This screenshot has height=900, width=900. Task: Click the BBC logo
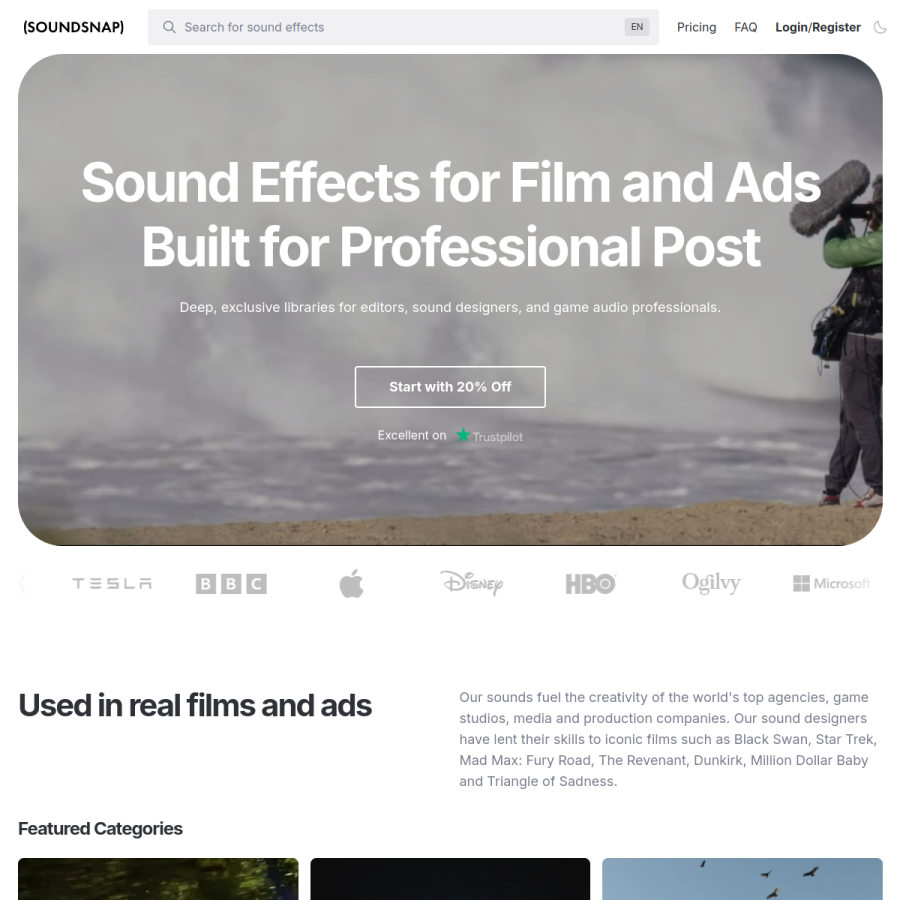(x=231, y=584)
